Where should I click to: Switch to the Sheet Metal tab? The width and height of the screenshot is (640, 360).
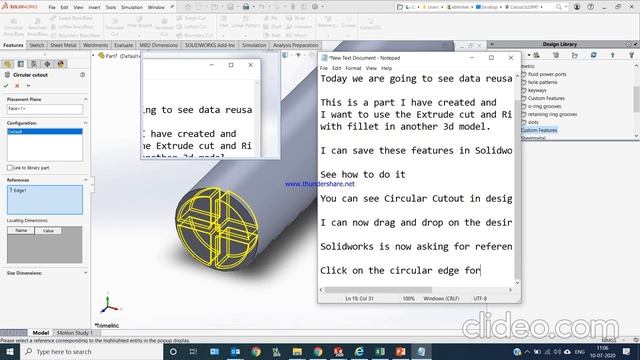[63, 45]
